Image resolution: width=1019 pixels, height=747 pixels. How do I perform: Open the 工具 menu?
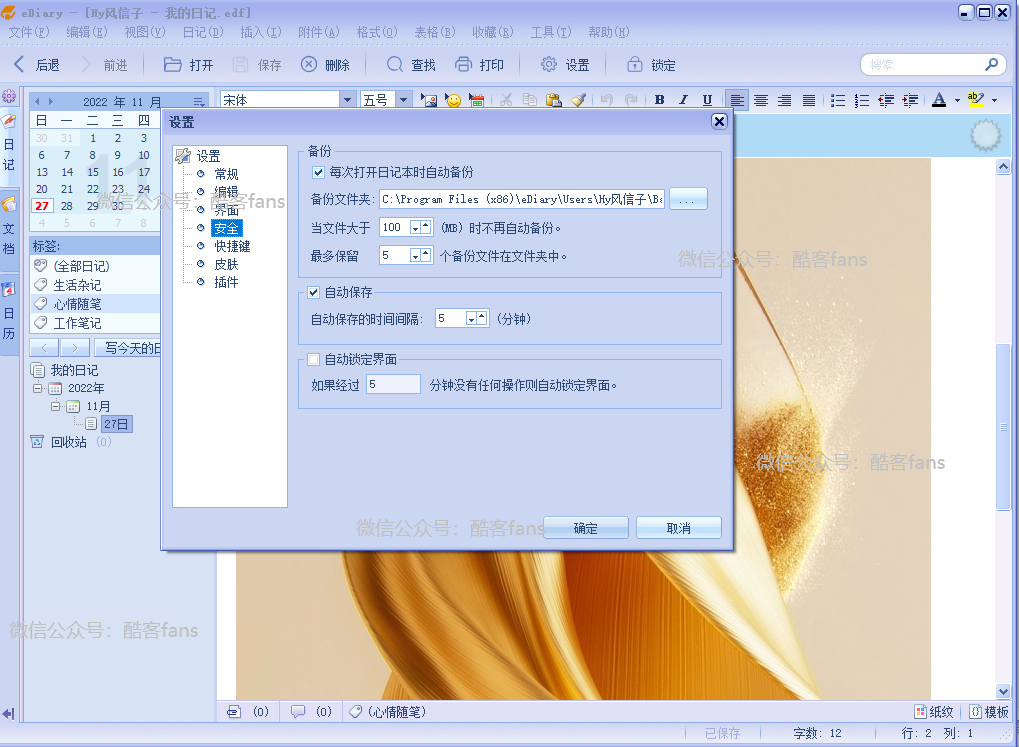click(x=550, y=32)
